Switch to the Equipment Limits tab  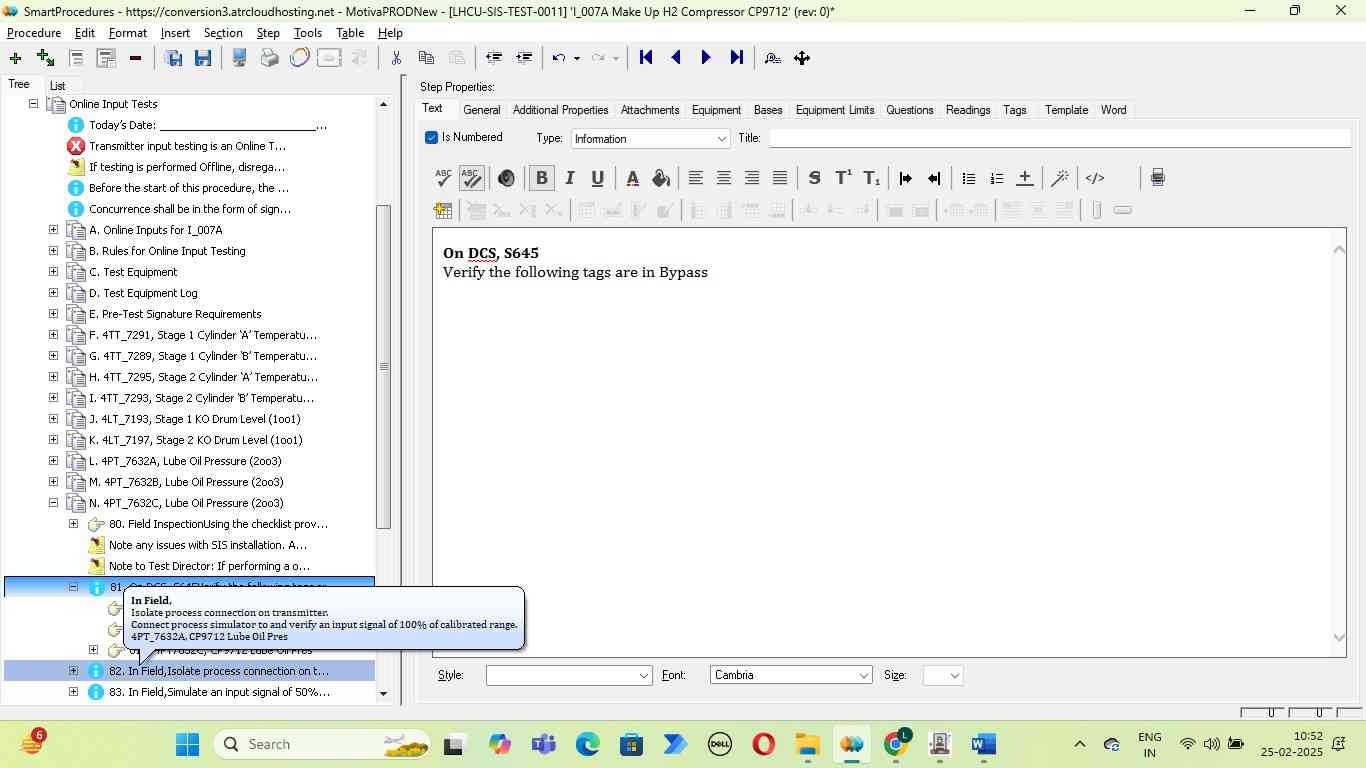point(835,110)
